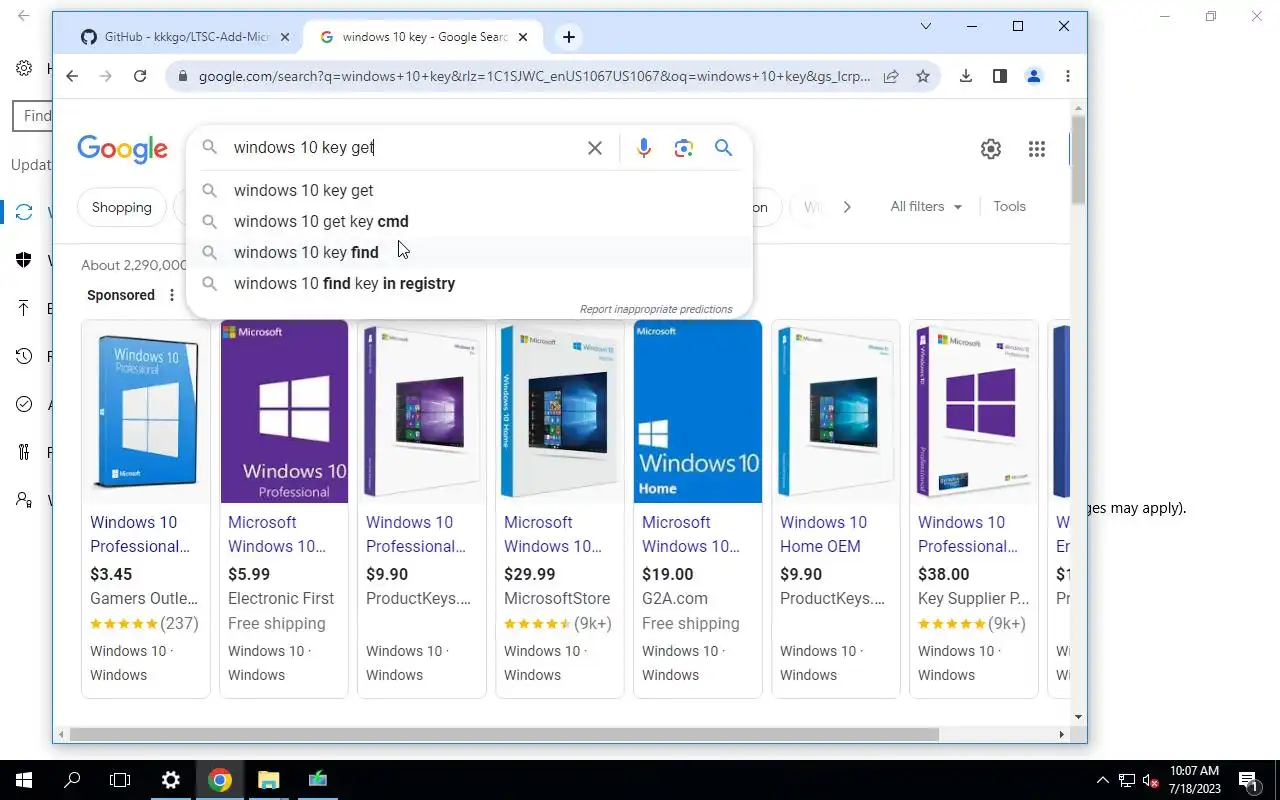Click the Chrome taskbar icon
The height and width of the screenshot is (800, 1280).
point(220,780)
